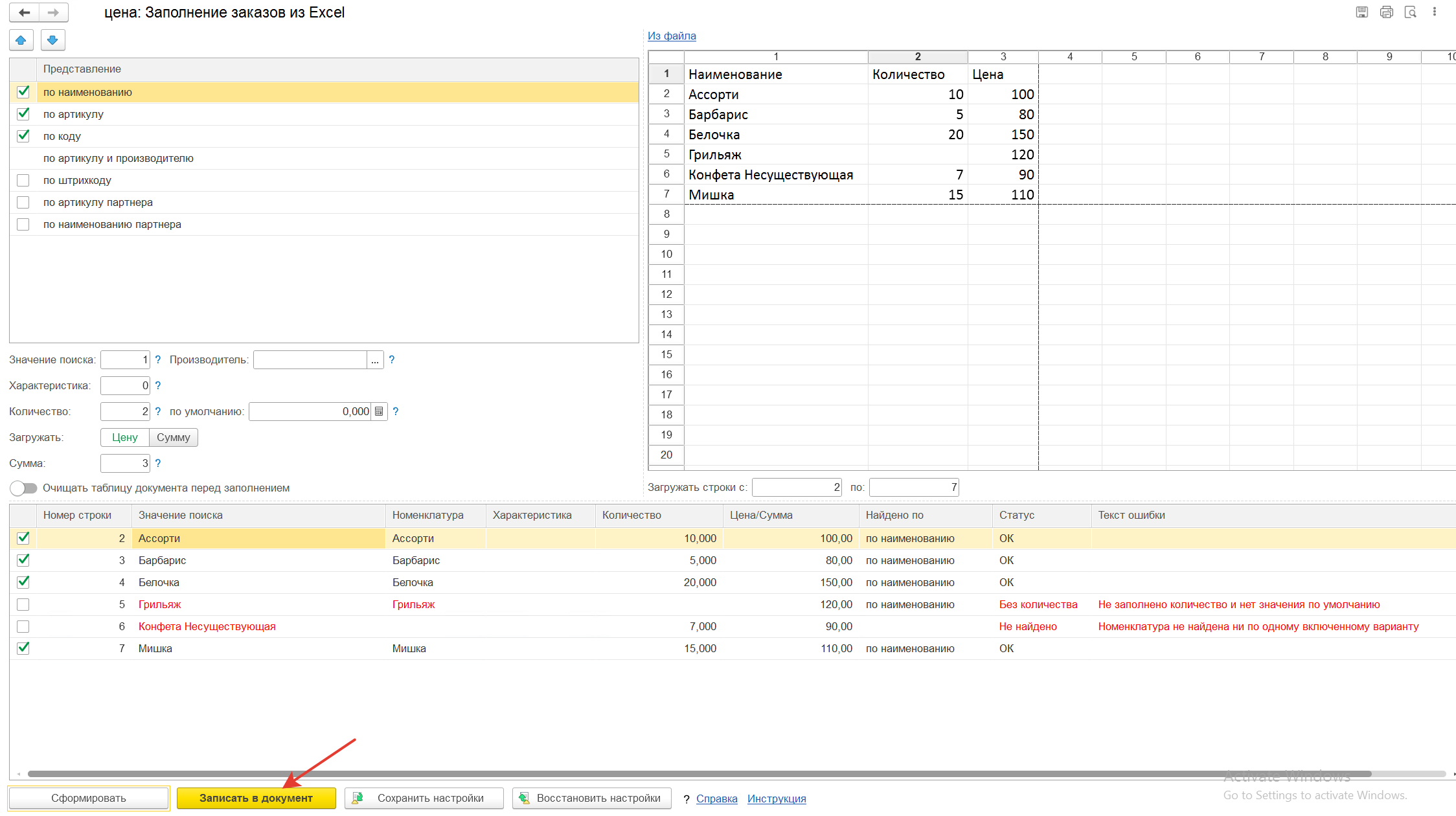Screen dimensions: 1456x816
Task: Move search variant down with blue arrow
Action: pyautogui.click(x=53, y=40)
